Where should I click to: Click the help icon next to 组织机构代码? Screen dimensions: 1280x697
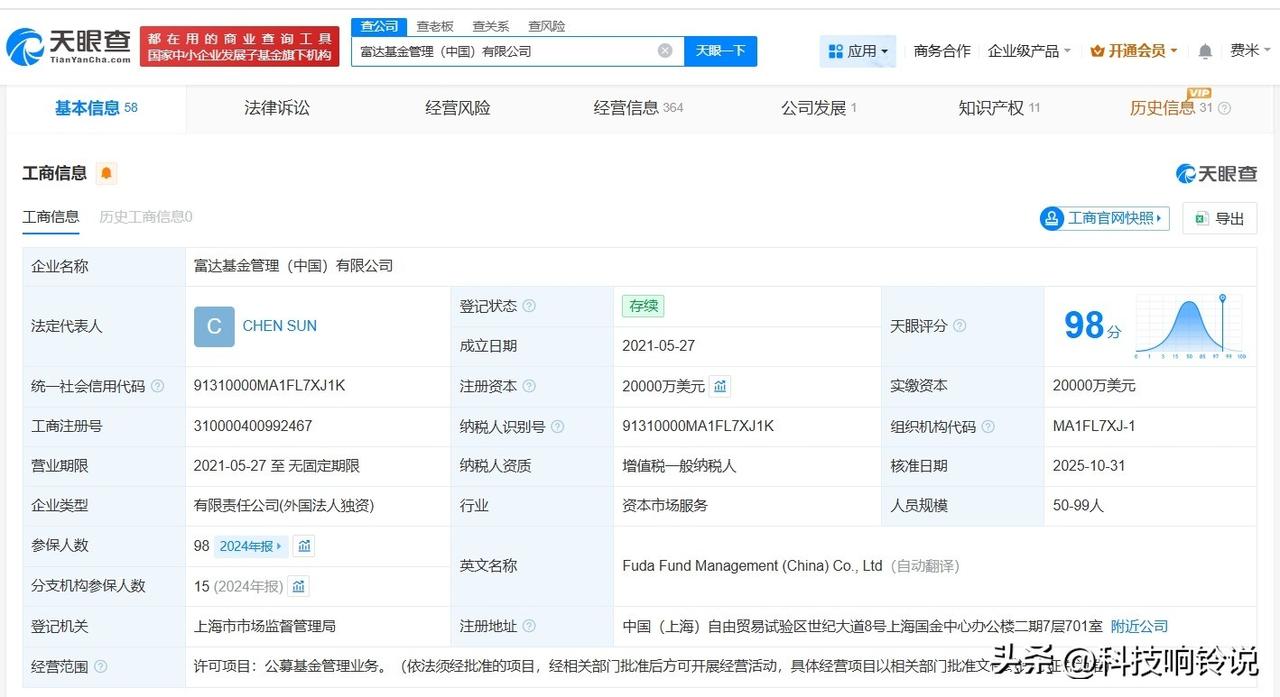click(988, 426)
